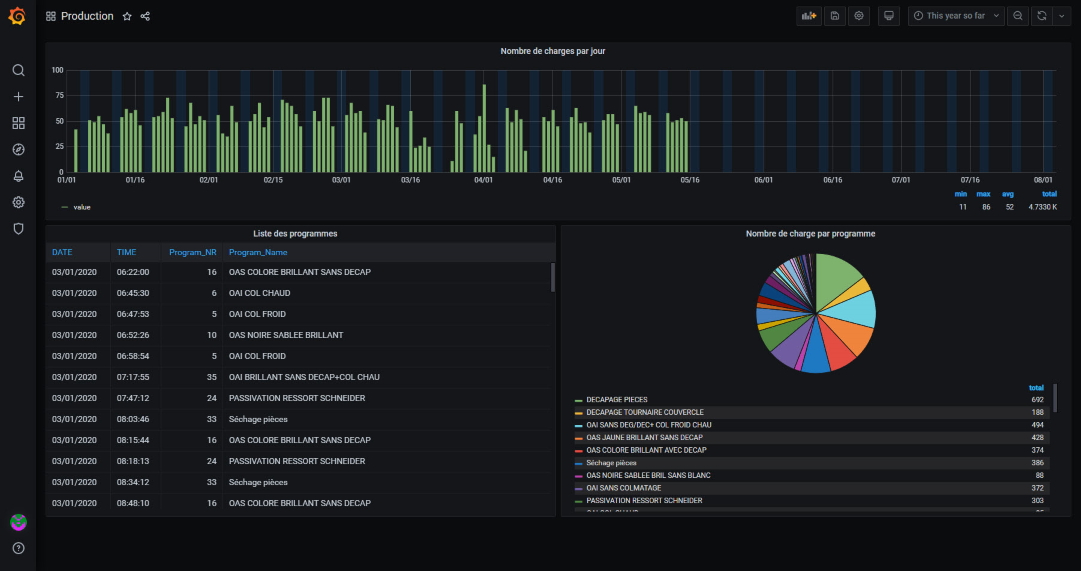Click the Add panel icon
This screenshot has height=571, width=1081.
click(x=809, y=16)
